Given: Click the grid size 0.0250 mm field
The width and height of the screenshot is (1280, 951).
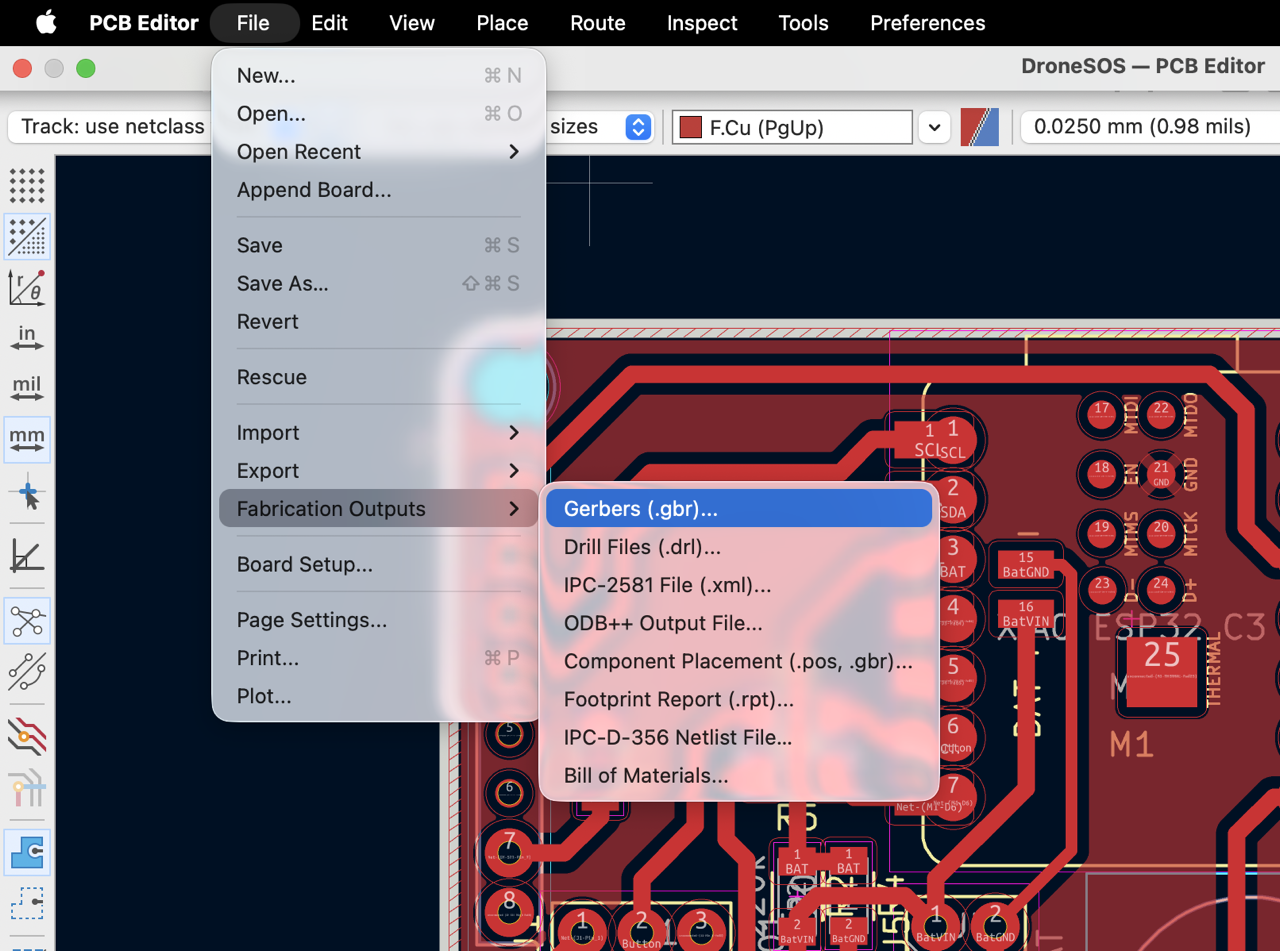Looking at the screenshot, I should pyautogui.click(x=1150, y=127).
